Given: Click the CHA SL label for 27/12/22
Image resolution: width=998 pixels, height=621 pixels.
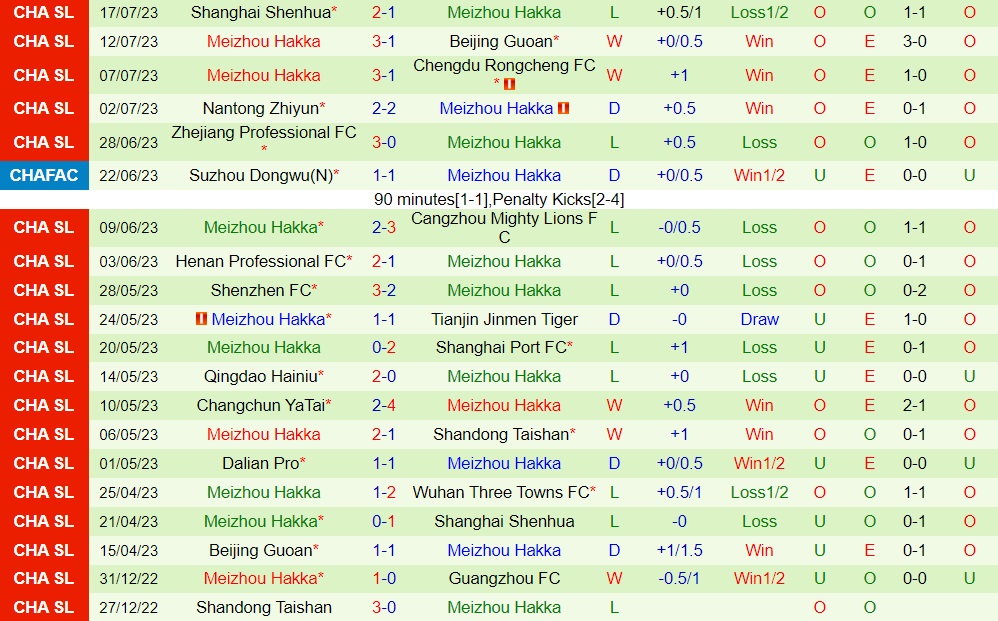Looking at the screenshot, I should click(x=44, y=607).
